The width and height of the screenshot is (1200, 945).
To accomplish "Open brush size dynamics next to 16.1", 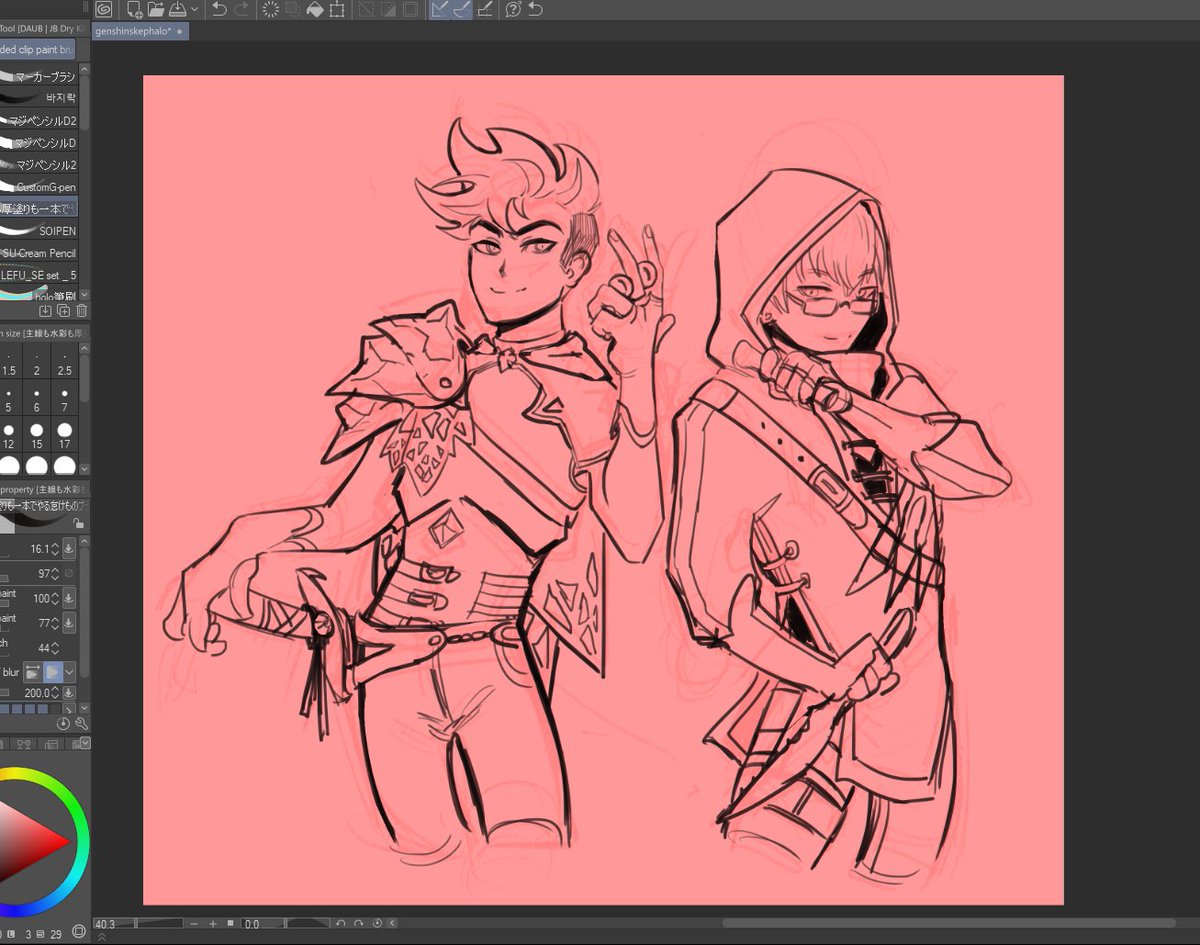I will (x=69, y=548).
